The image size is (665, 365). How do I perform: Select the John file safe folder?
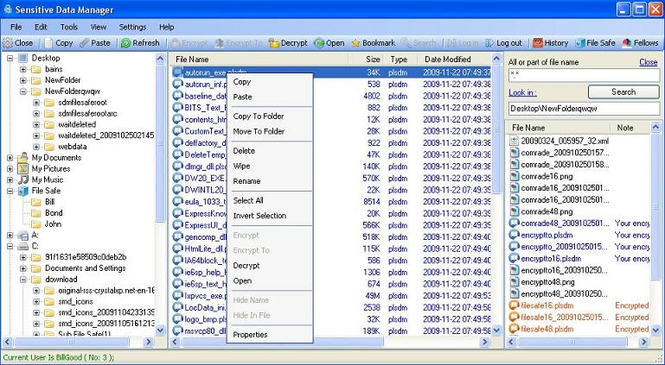[x=53, y=224]
